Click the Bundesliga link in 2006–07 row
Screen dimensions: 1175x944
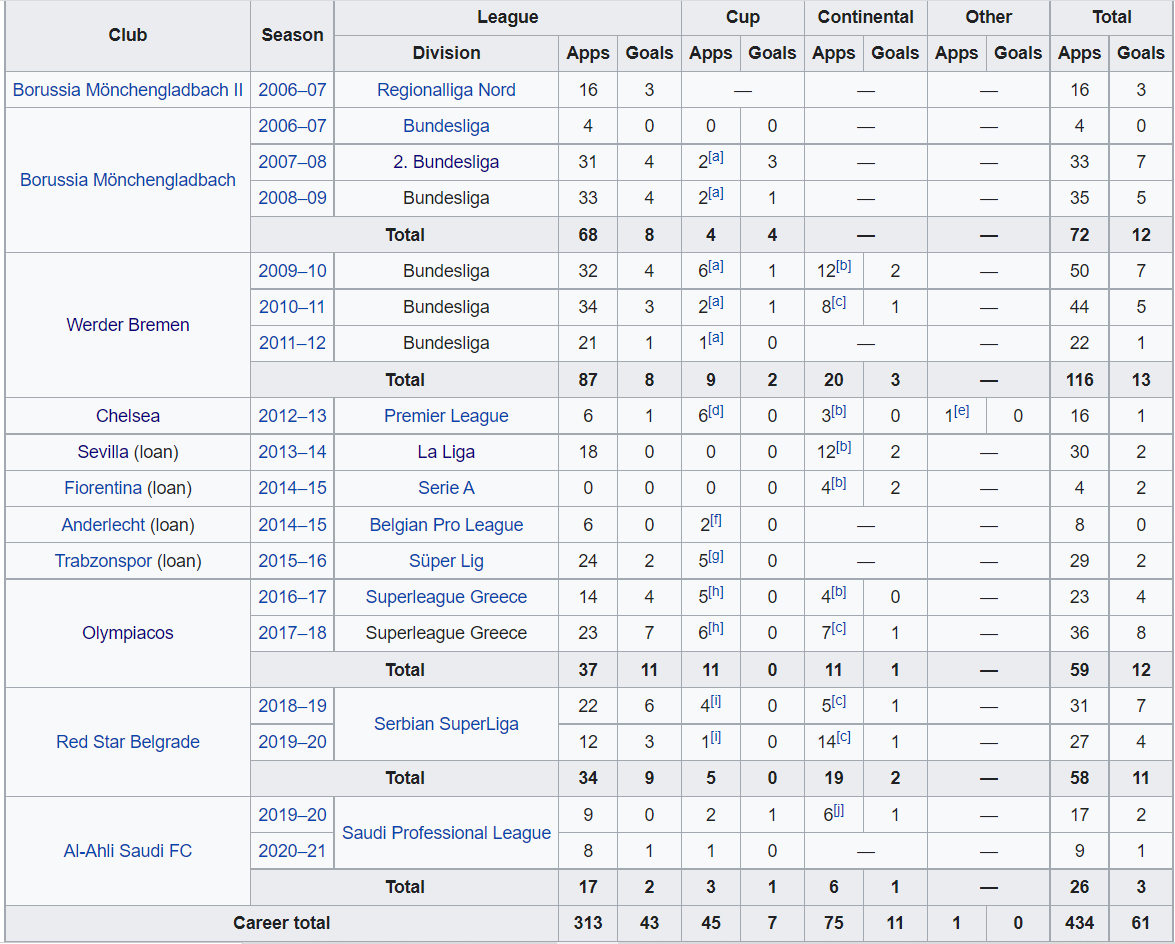click(x=446, y=126)
